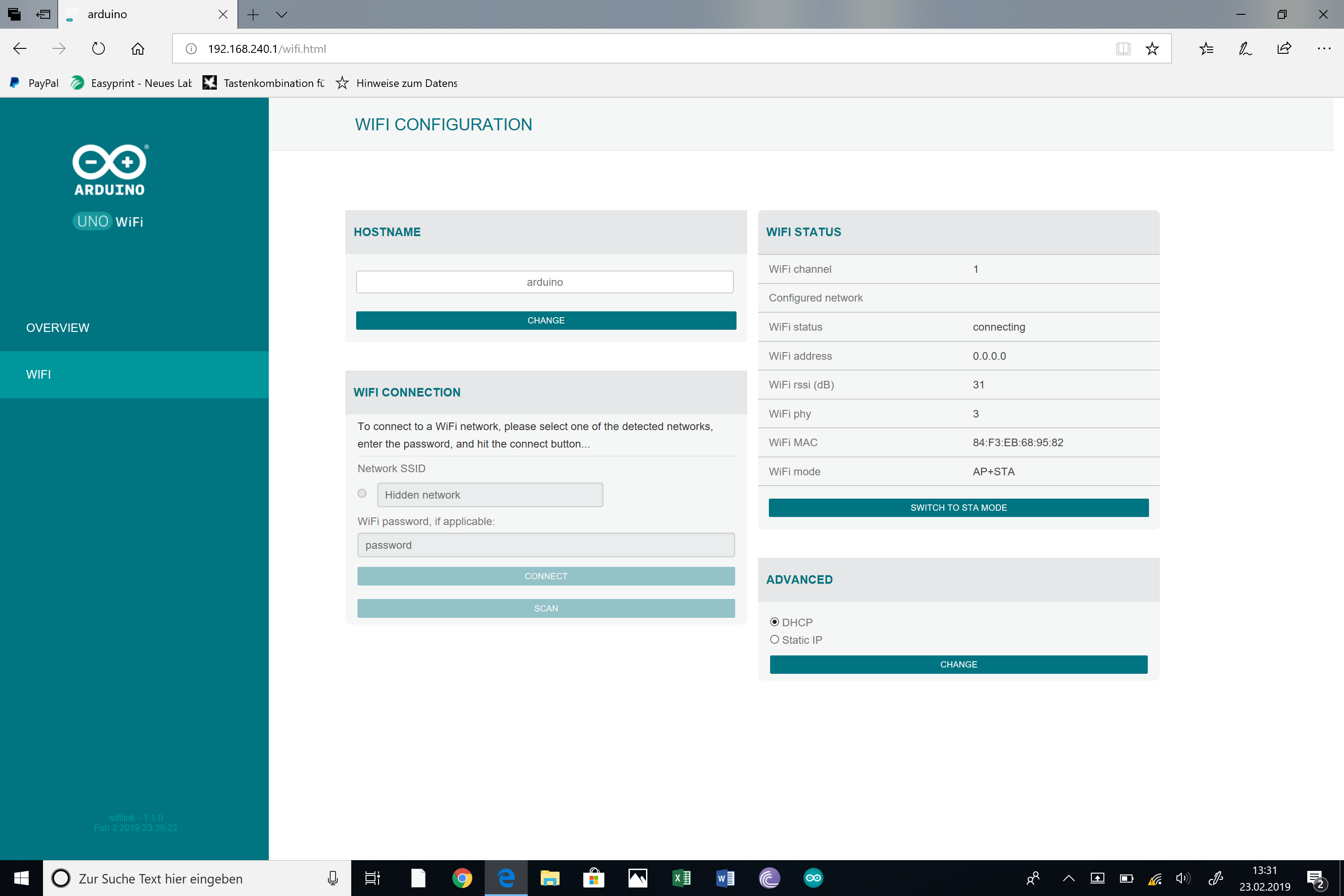Select the Static IP radio button
This screenshot has height=896, width=1344.
click(774, 639)
